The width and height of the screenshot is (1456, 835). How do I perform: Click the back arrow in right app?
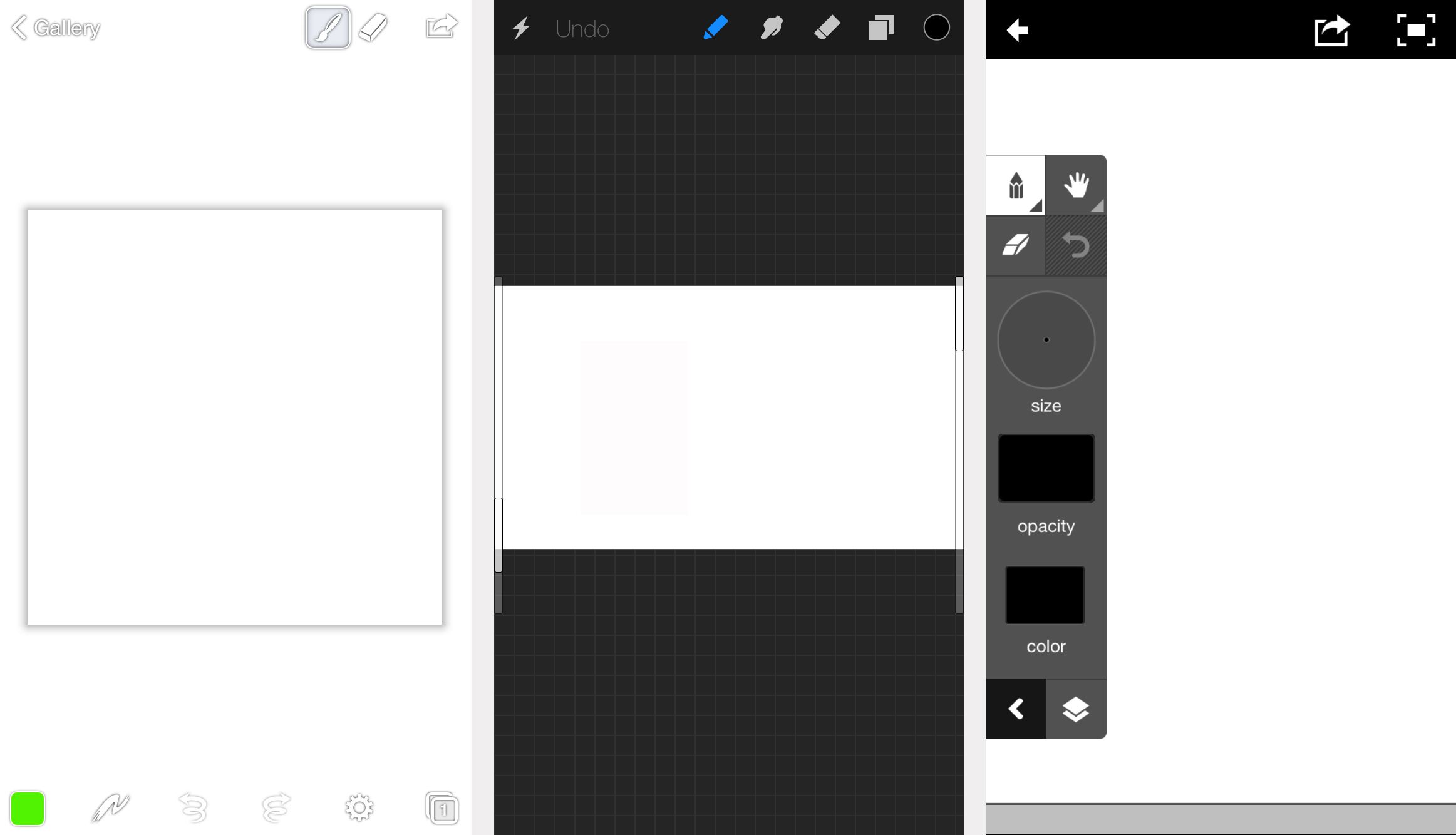1018,30
